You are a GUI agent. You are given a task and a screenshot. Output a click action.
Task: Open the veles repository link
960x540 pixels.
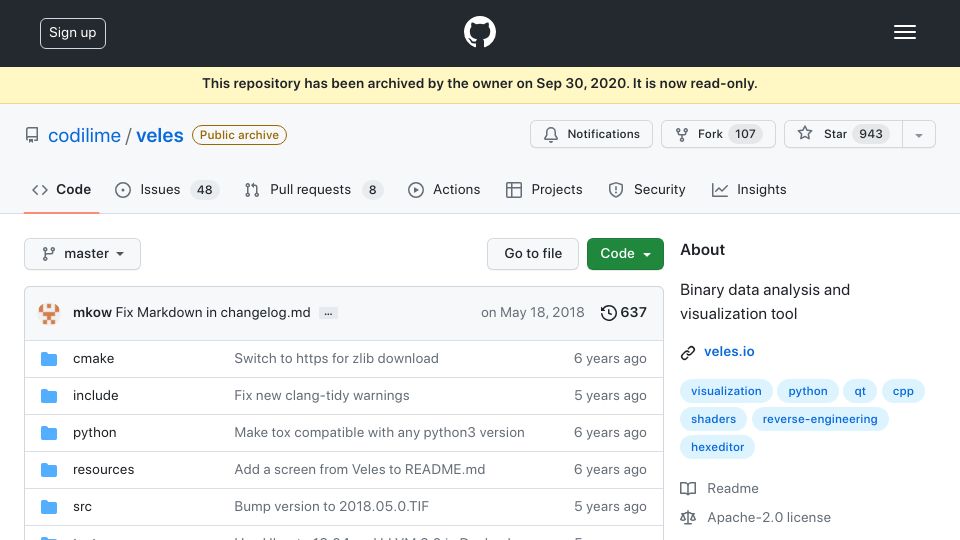pos(160,135)
